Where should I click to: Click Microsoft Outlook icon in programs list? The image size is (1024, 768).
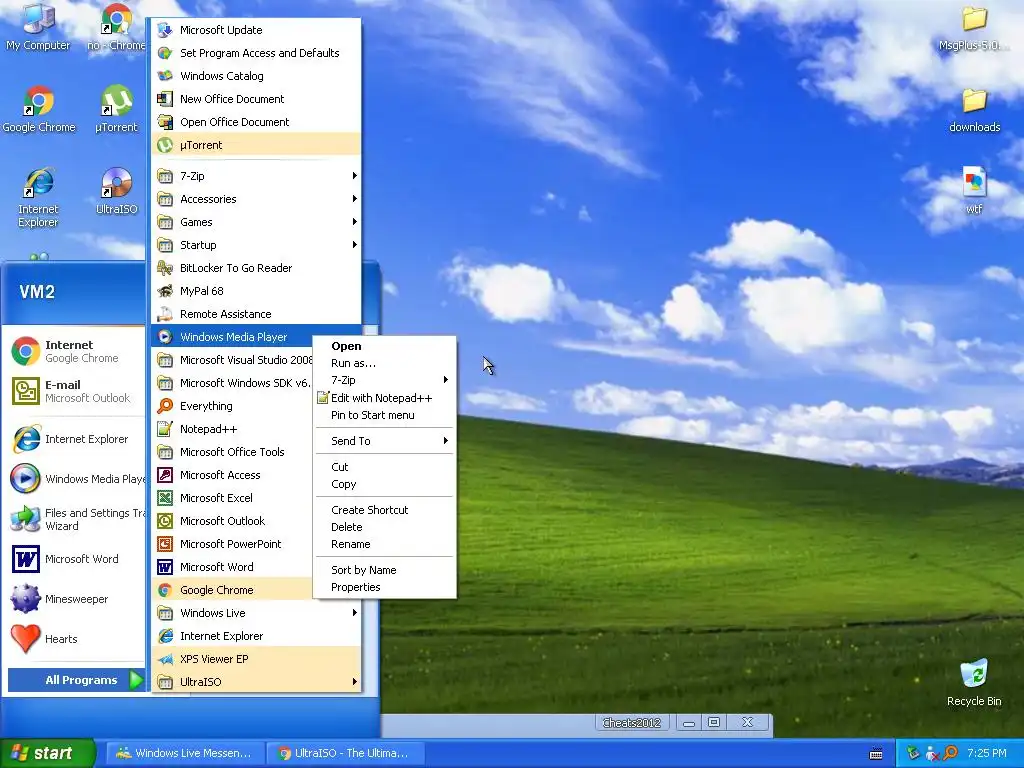(165, 521)
